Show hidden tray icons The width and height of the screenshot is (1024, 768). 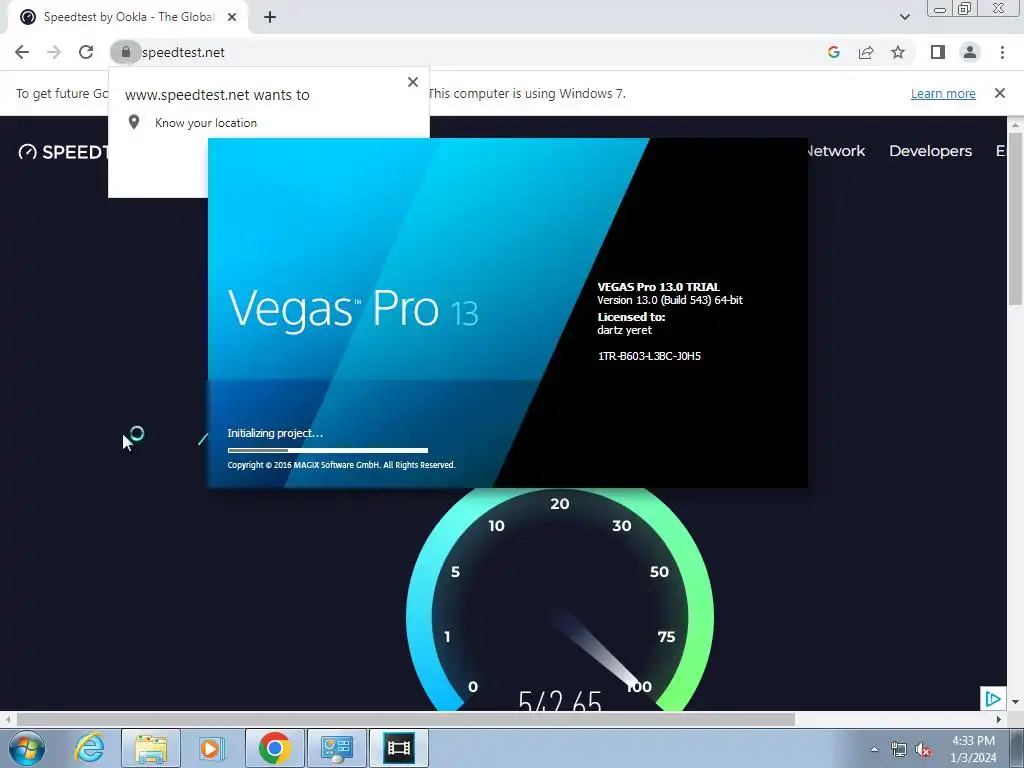pyautogui.click(x=874, y=749)
